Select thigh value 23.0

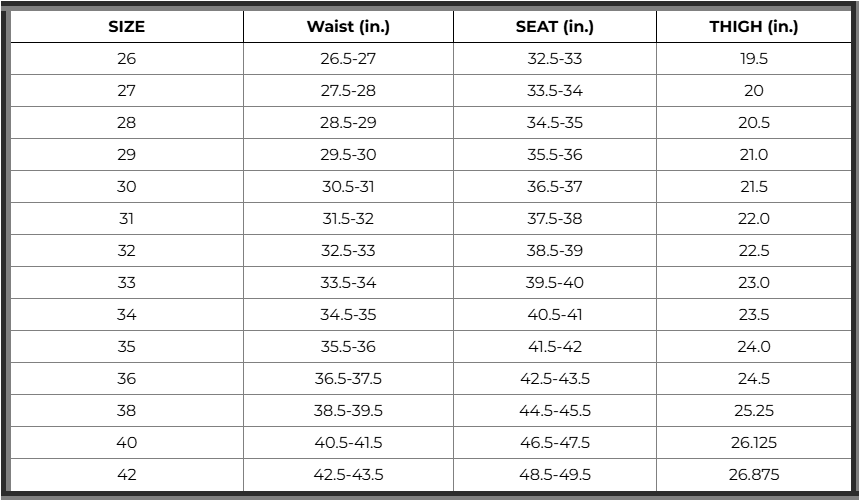point(754,283)
